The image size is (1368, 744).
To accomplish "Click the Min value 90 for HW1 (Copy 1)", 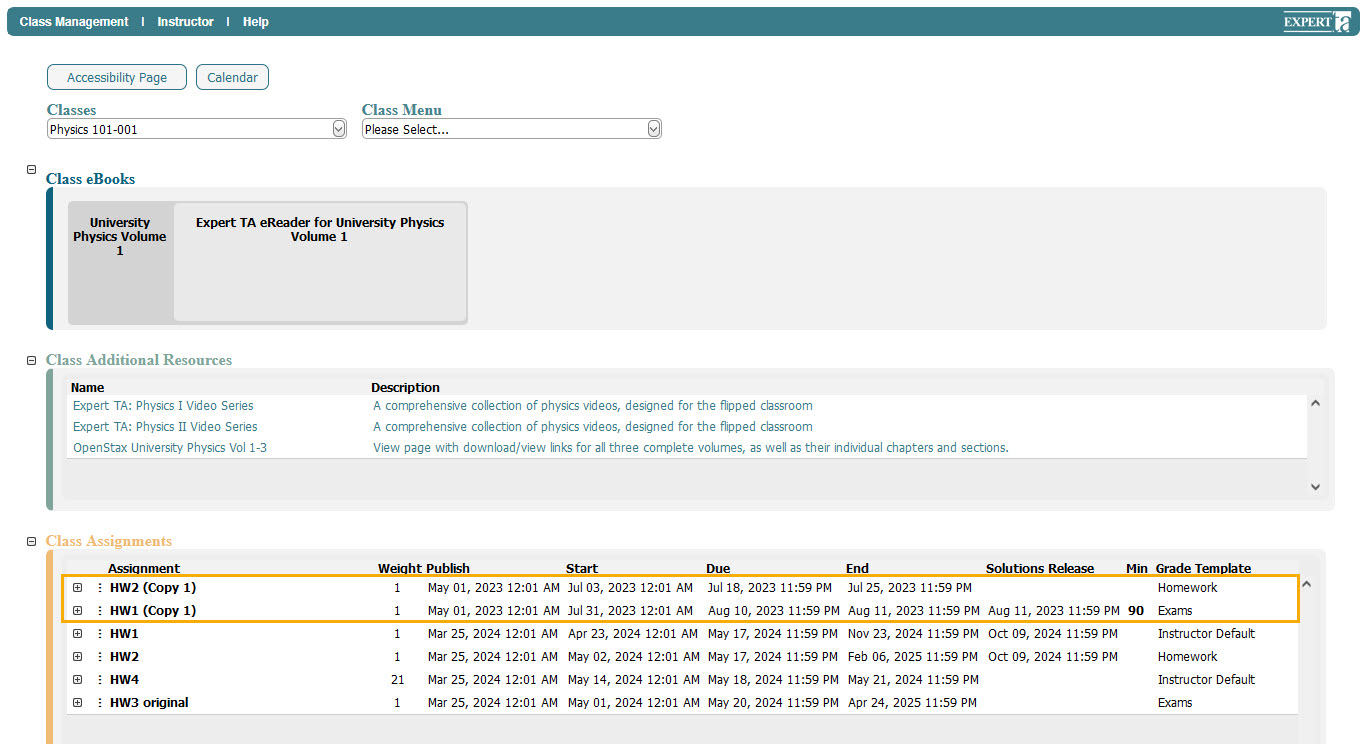I will (1136, 611).
